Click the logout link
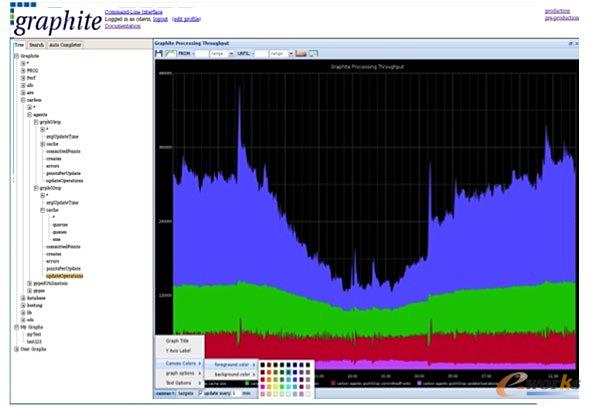The width and height of the screenshot is (591, 407). [x=160, y=19]
